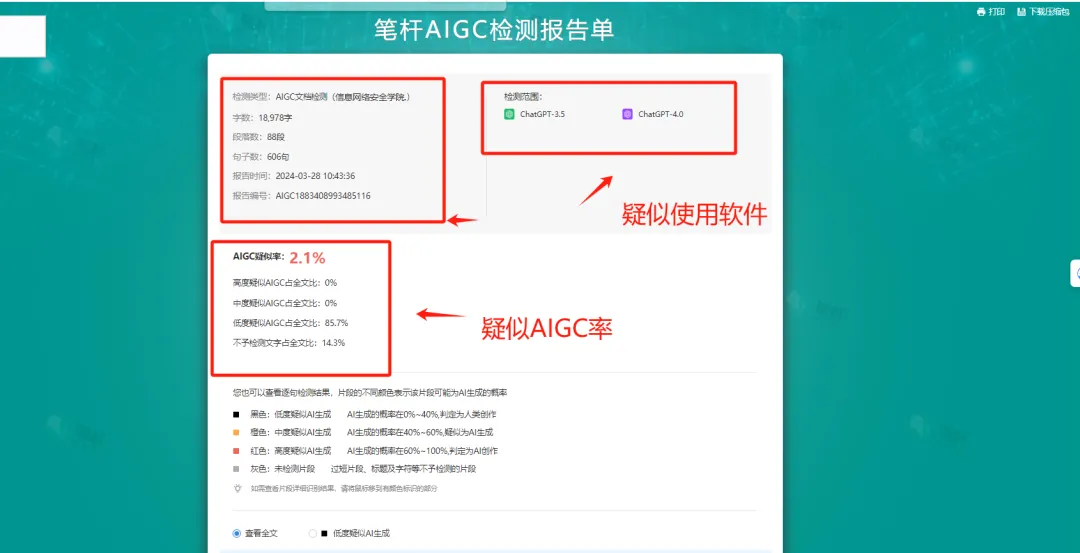Click the green ChatGPT-3.5 icon
Viewport: 1080px width, 553px height.
pos(510,114)
